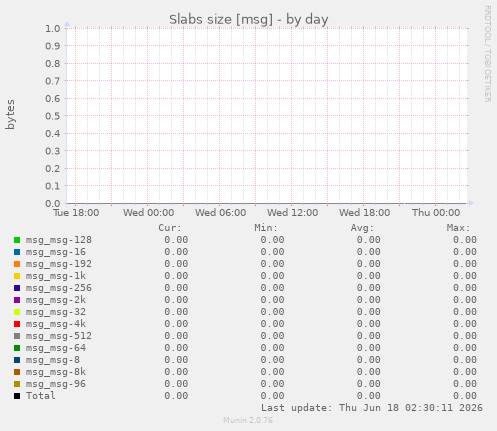497x431 pixels.
Task: Click the Tue 18:00 x-axis label
Action: (76, 213)
